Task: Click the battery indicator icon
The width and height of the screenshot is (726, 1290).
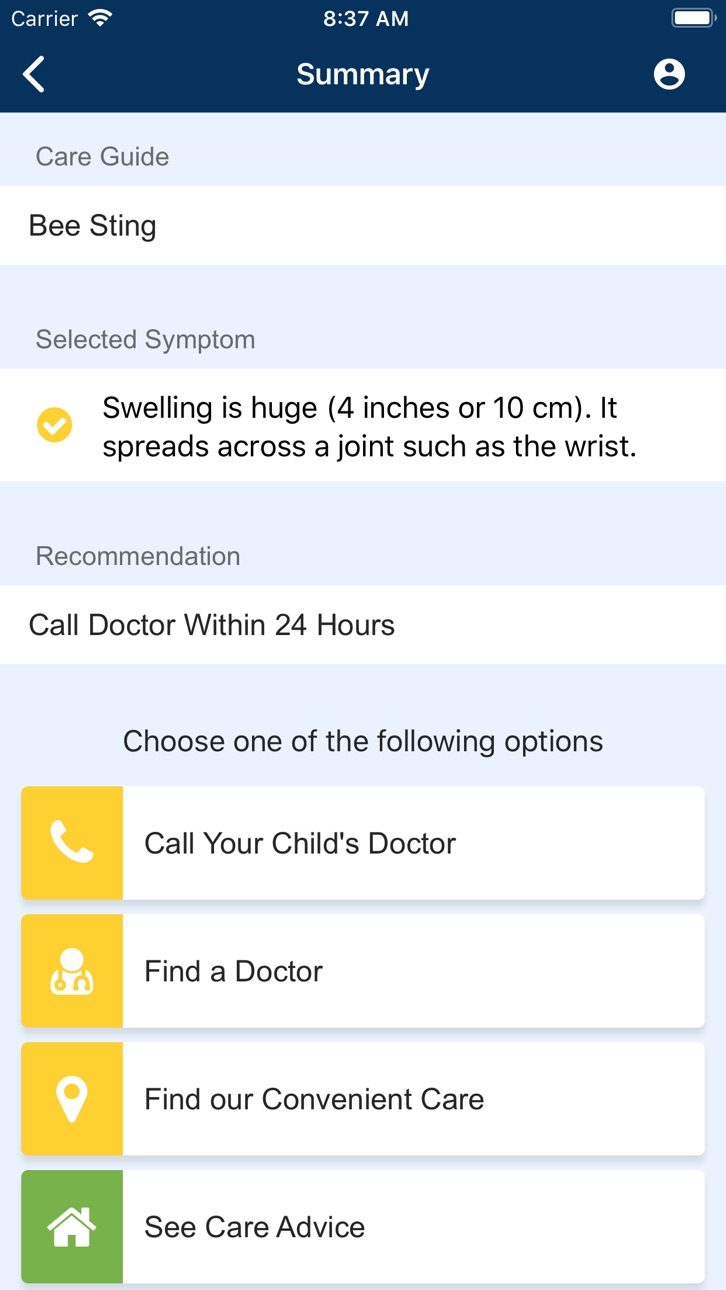Action: tap(693, 19)
